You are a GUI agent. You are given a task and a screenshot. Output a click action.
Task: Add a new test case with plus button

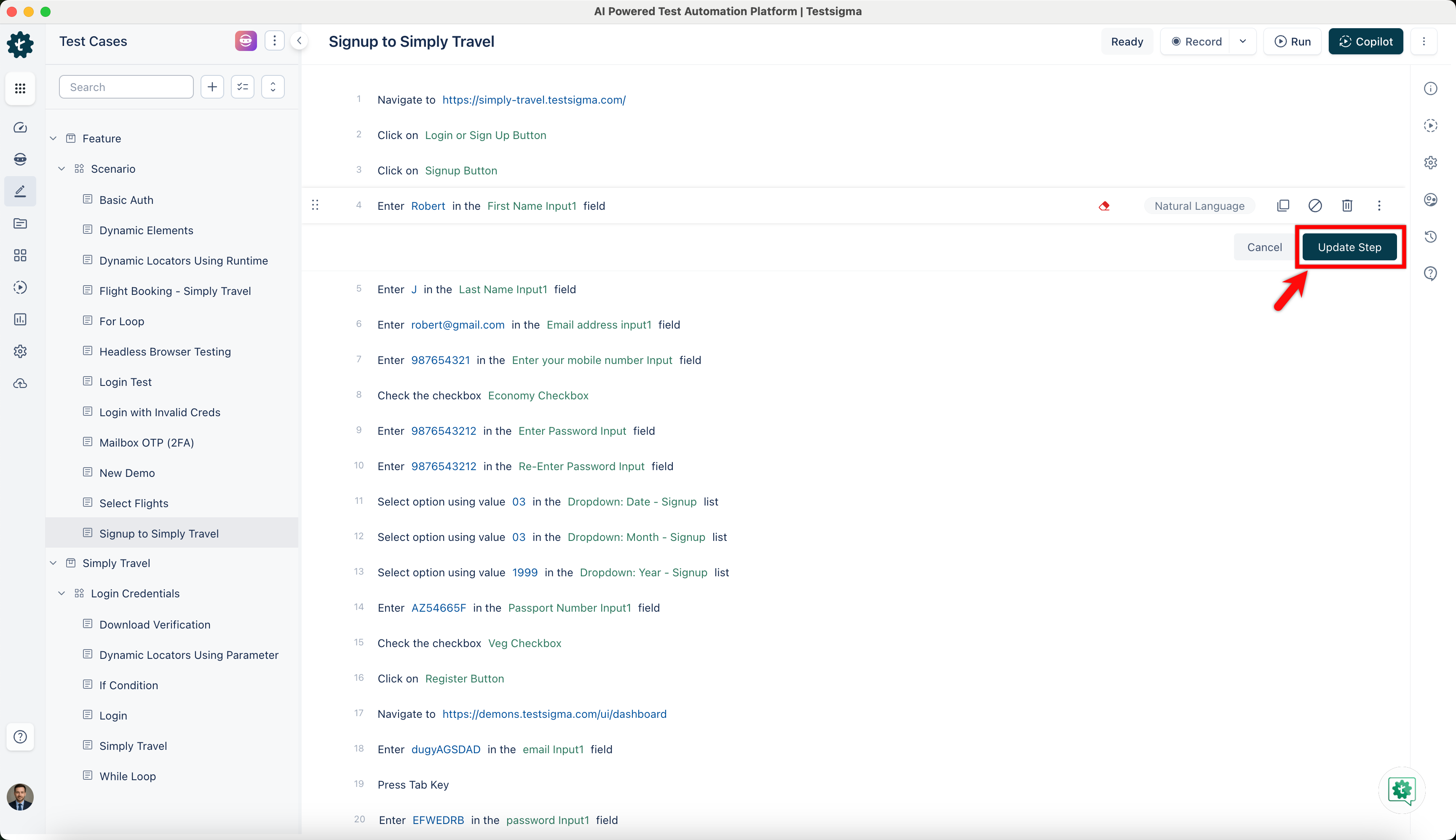(212, 87)
